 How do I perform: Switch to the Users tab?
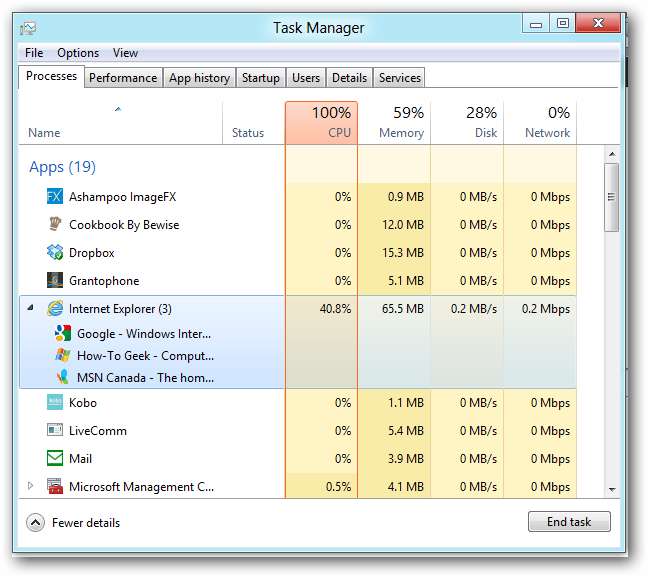pos(306,78)
